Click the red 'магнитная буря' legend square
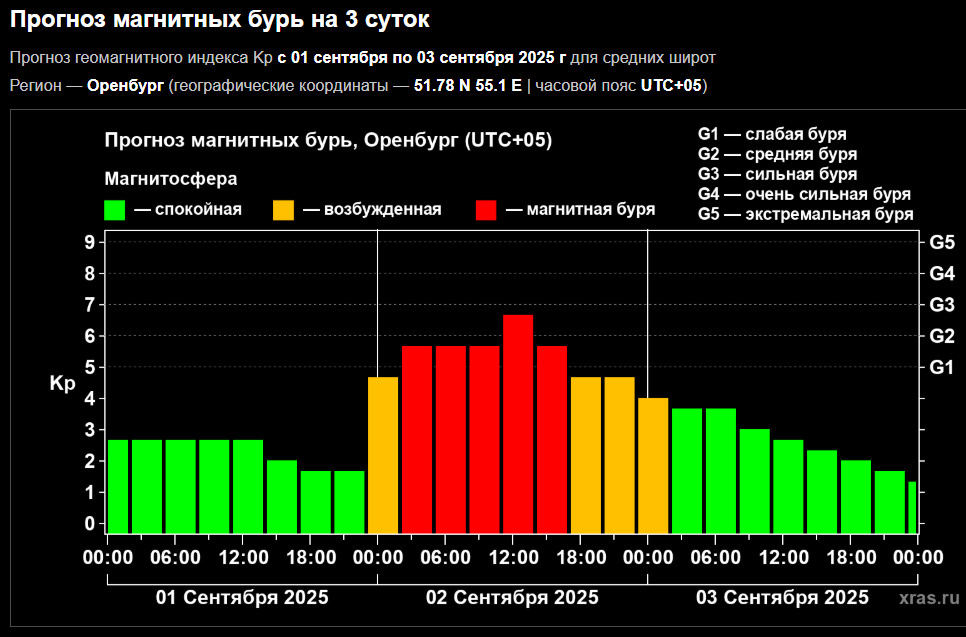The image size is (966, 637). pyautogui.click(x=487, y=208)
